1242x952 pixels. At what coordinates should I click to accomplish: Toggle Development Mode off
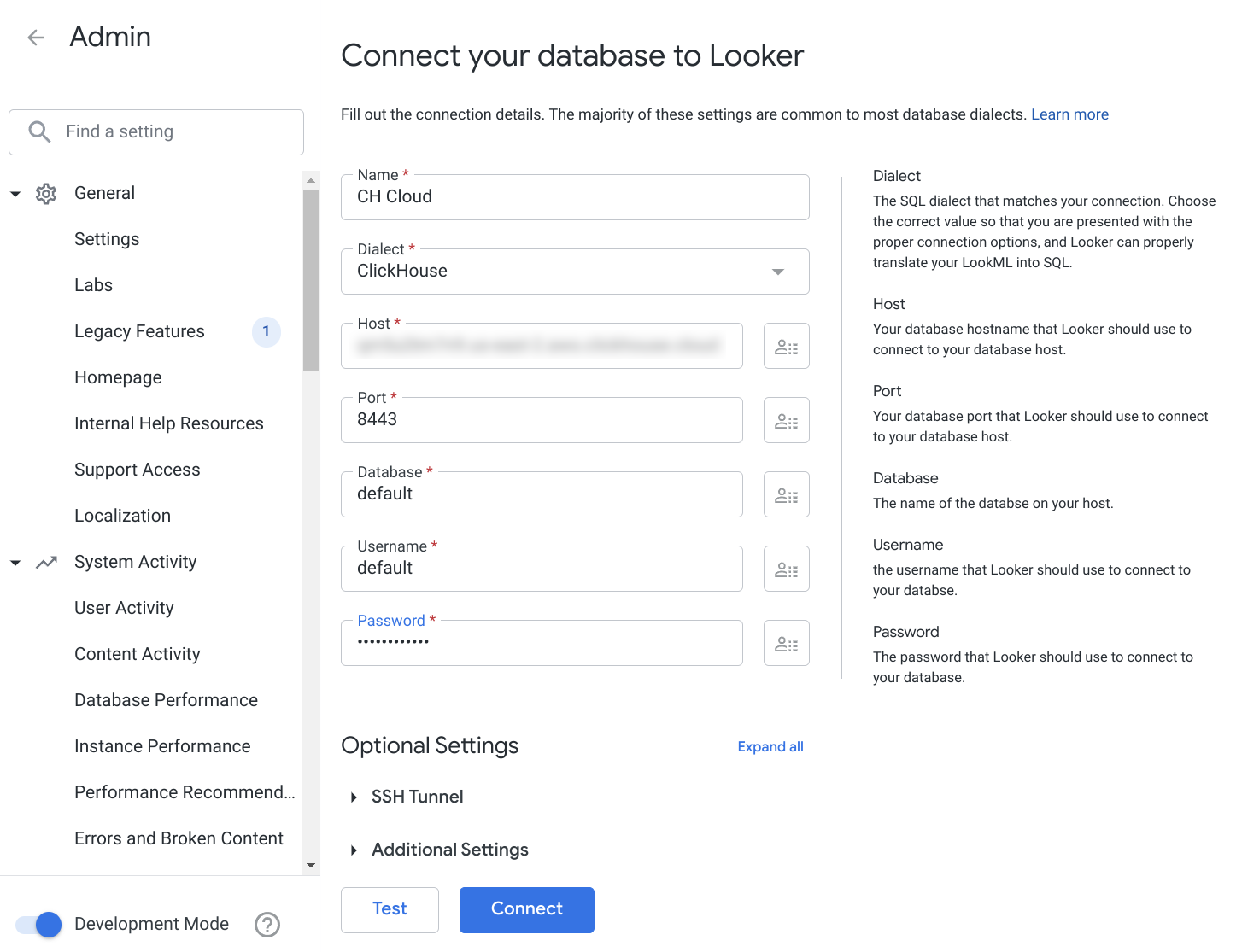[38, 925]
